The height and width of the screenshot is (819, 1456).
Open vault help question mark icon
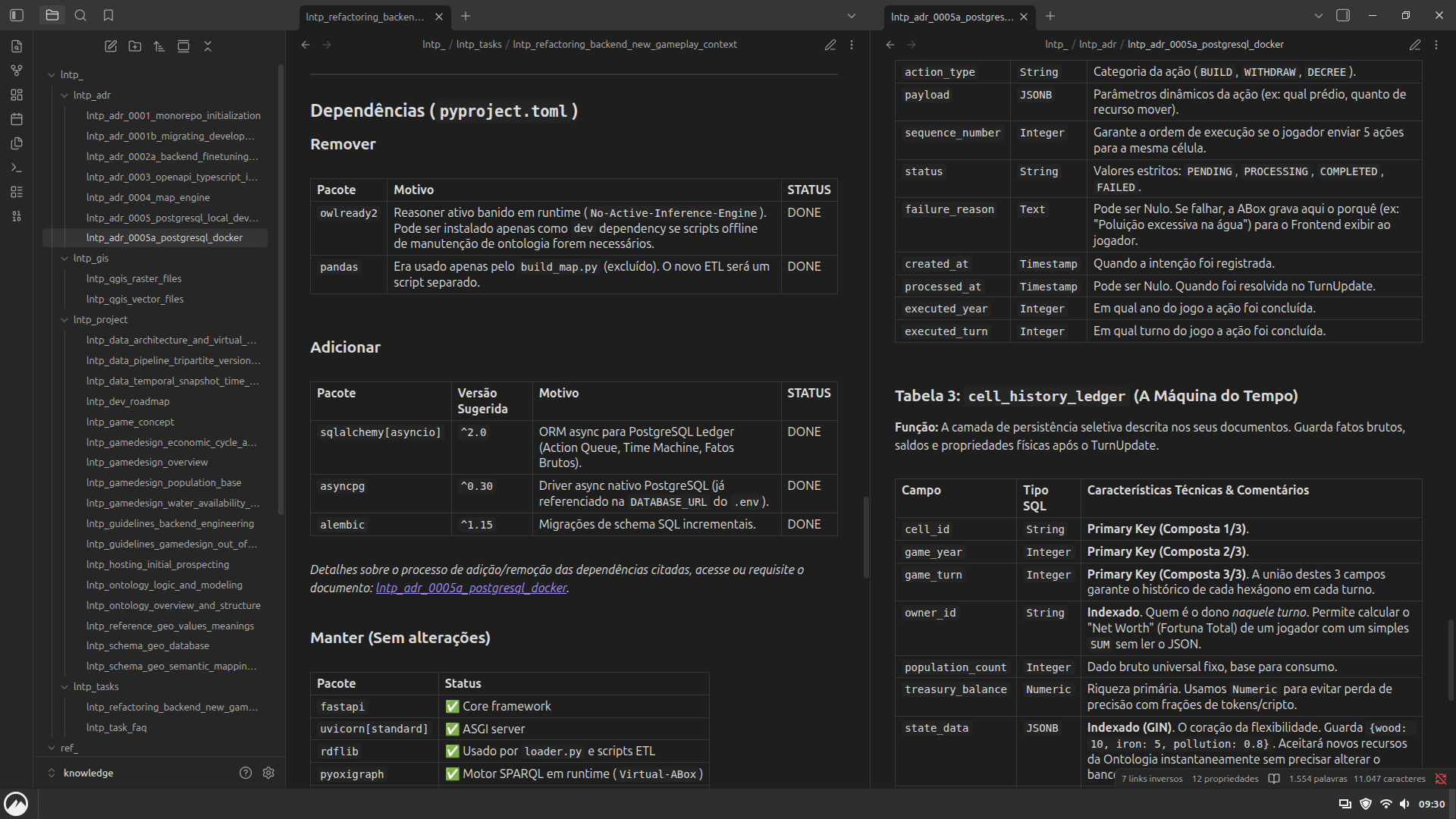pyautogui.click(x=246, y=773)
